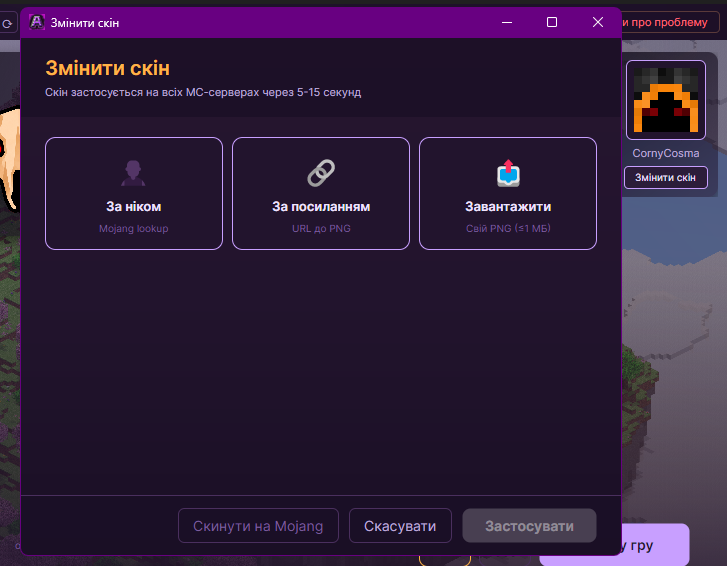Pick the "Завантажити" upload PNG option

pos(508,193)
